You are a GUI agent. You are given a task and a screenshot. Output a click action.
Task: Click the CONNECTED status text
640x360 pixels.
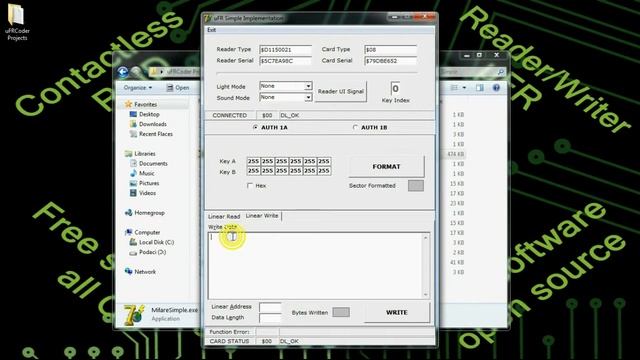pyautogui.click(x=229, y=116)
